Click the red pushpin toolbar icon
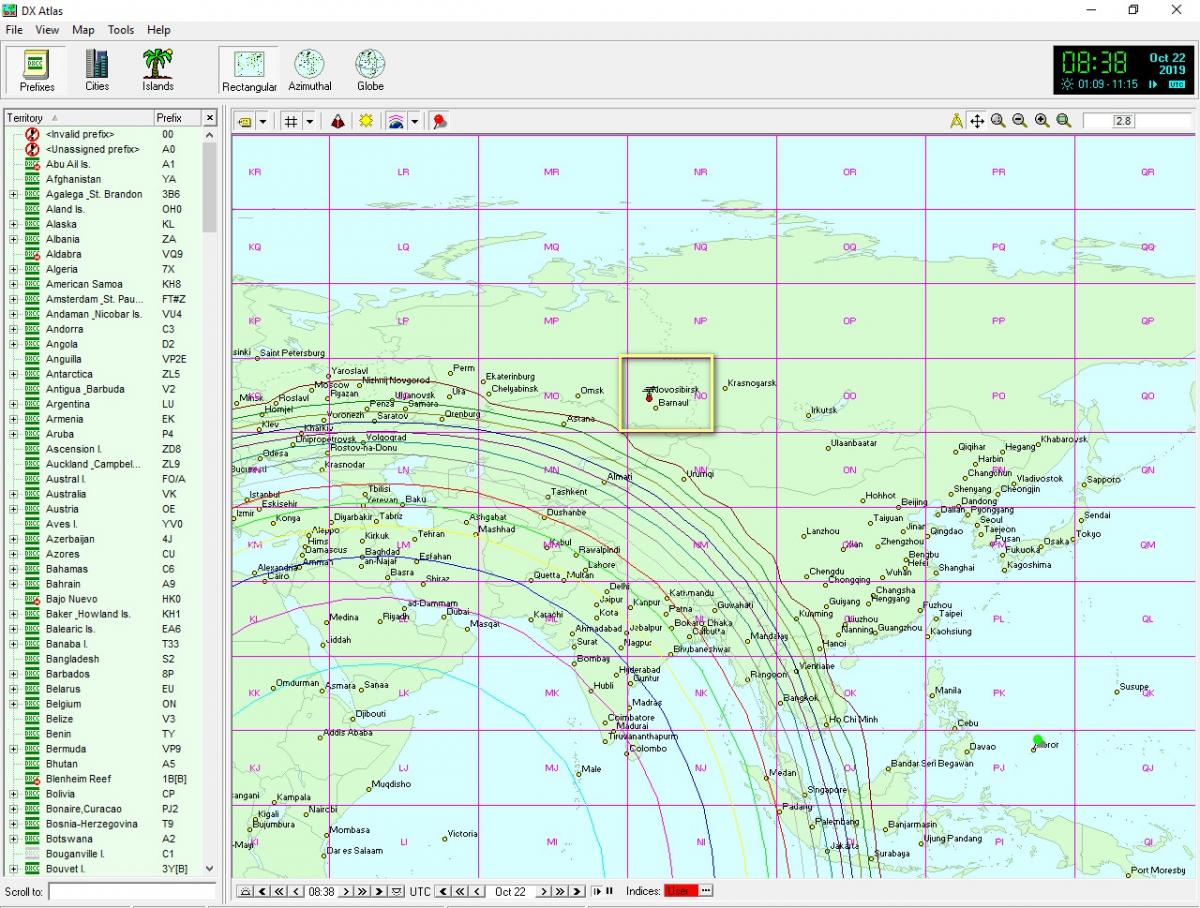 439,121
